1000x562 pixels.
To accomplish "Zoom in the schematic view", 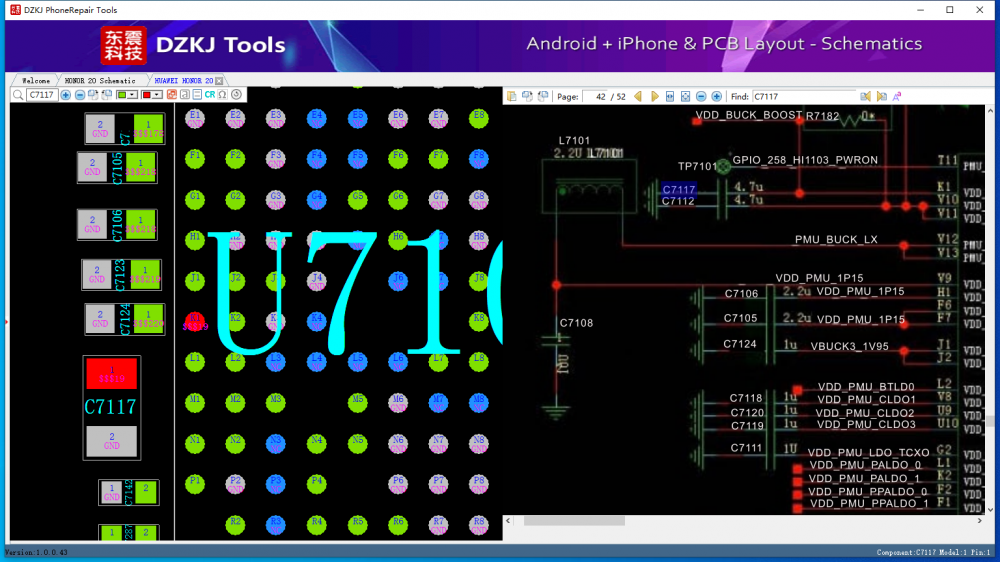I will pos(717,96).
